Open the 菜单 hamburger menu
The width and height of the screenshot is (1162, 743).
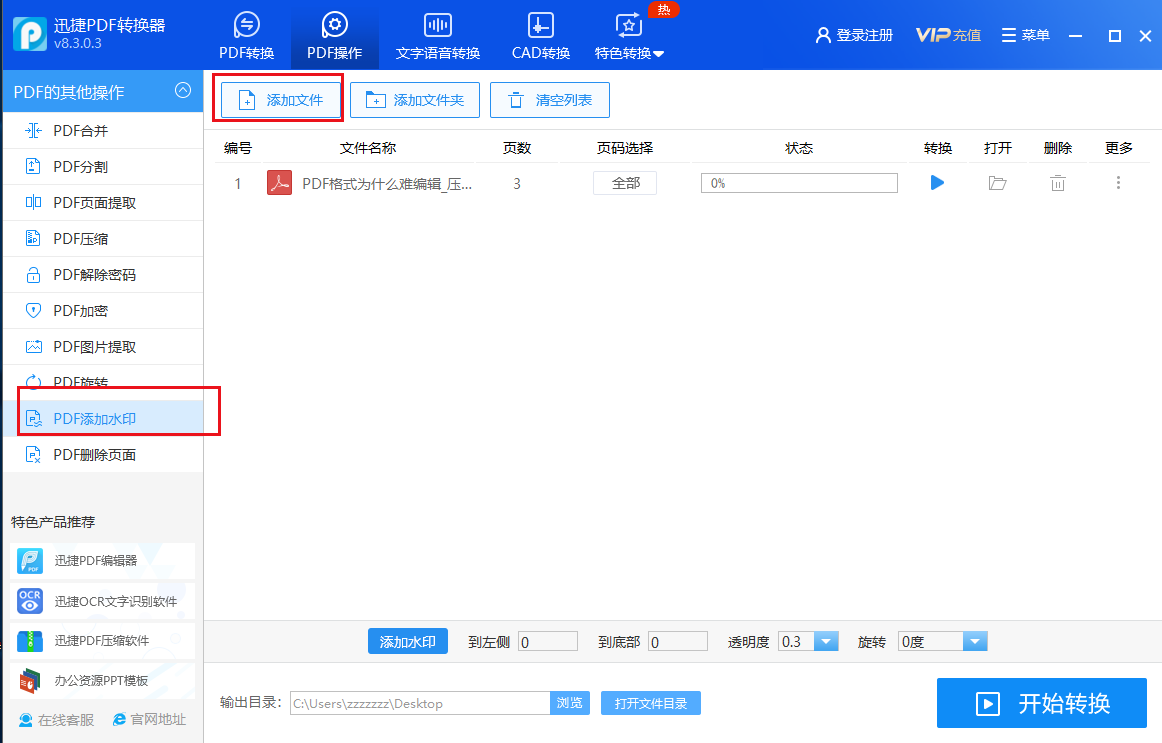[x=1026, y=35]
